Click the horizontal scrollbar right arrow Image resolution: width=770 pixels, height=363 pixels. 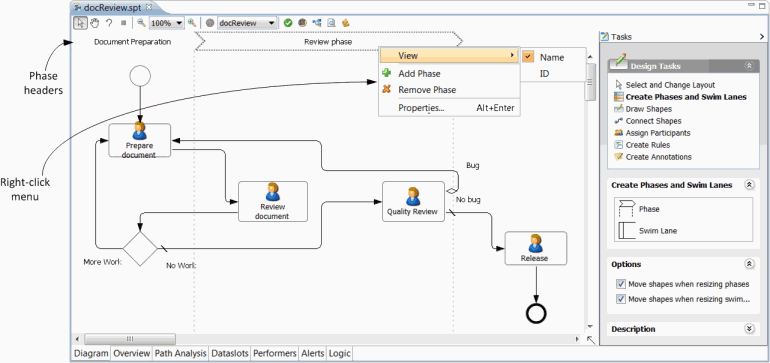coord(578,339)
